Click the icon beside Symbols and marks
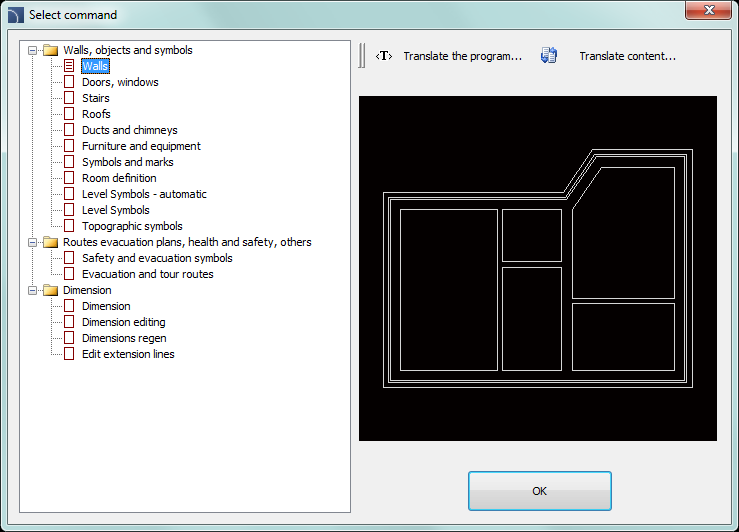The height and width of the screenshot is (532, 739). [69, 162]
